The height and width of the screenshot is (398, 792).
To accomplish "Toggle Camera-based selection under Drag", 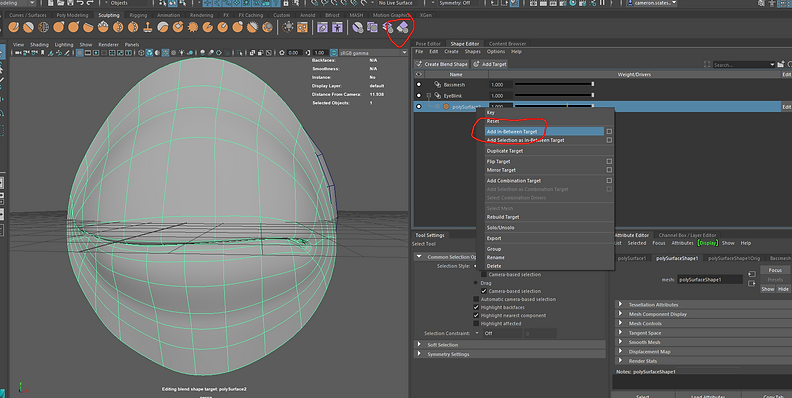I will tap(484, 291).
